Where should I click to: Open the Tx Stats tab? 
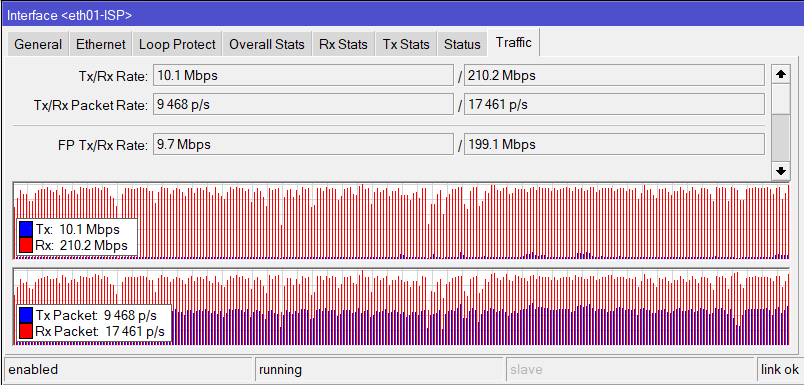pyautogui.click(x=406, y=45)
